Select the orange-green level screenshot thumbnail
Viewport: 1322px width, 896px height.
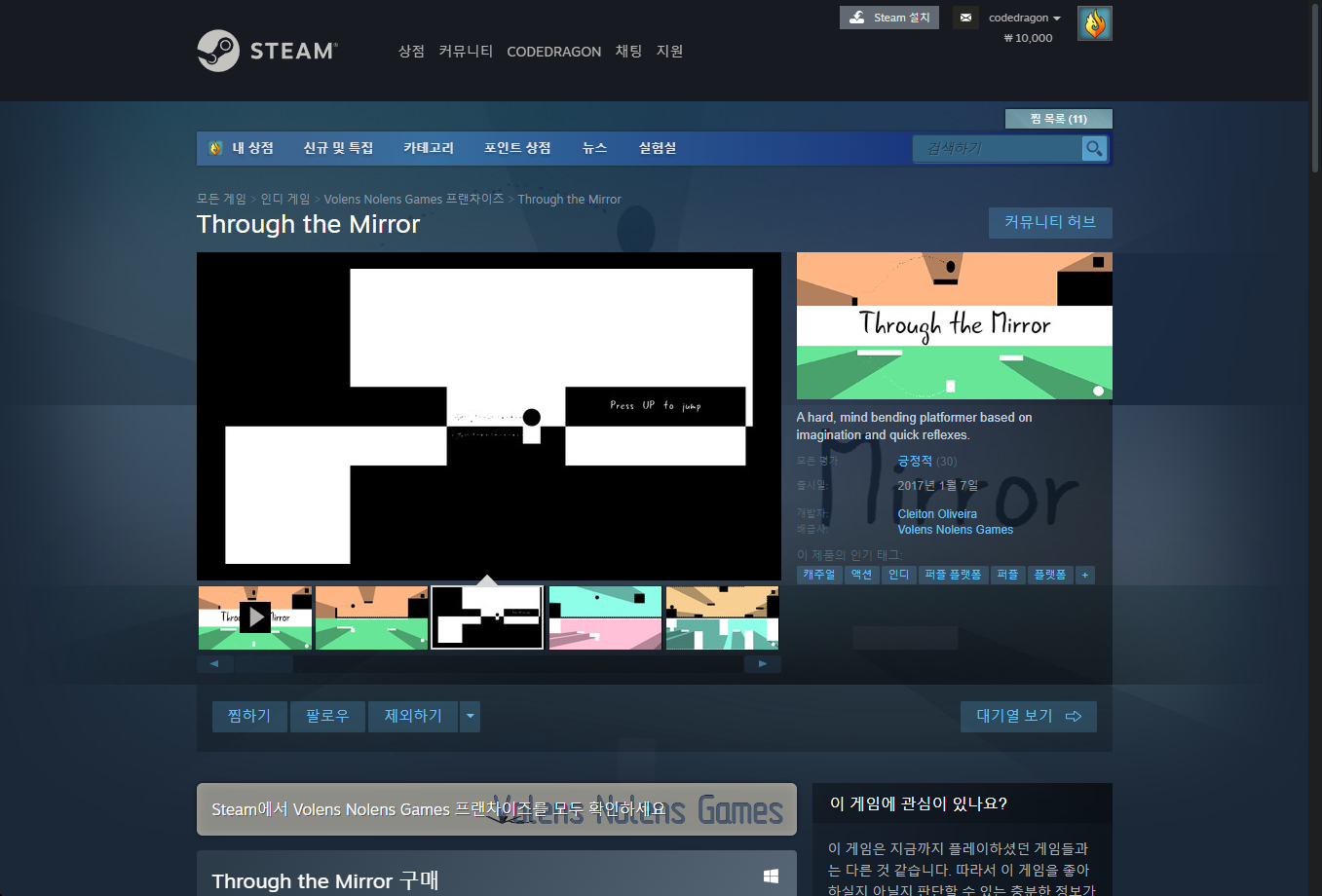372,617
